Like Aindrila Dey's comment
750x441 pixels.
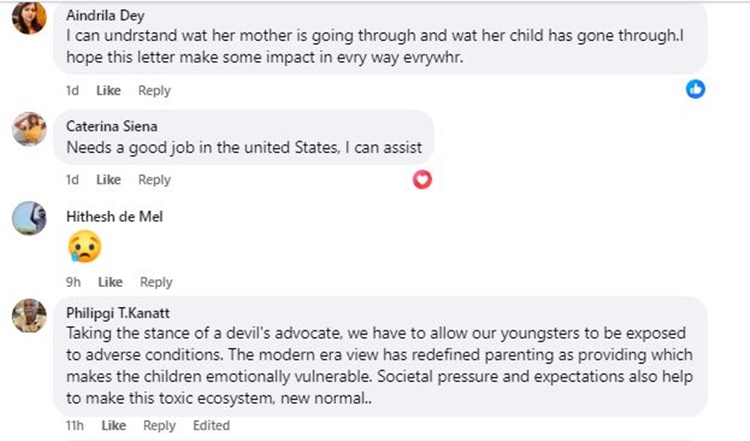tap(108, 91)
